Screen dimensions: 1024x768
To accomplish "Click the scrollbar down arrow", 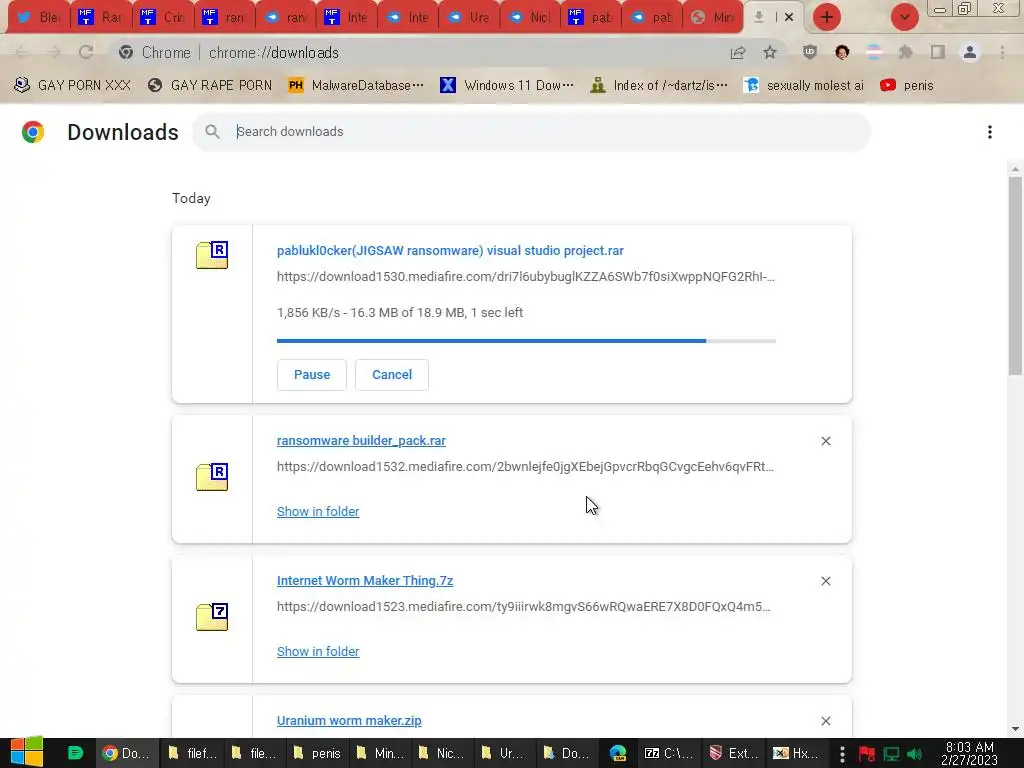I will pos(1015,729).
